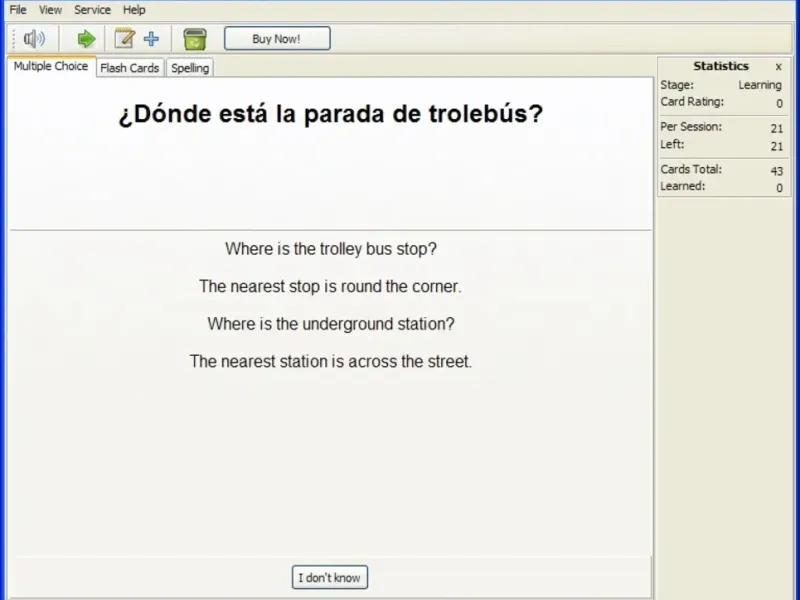Close the Statistics panel
The image size is (800, 600).
(x=779, y=67)
